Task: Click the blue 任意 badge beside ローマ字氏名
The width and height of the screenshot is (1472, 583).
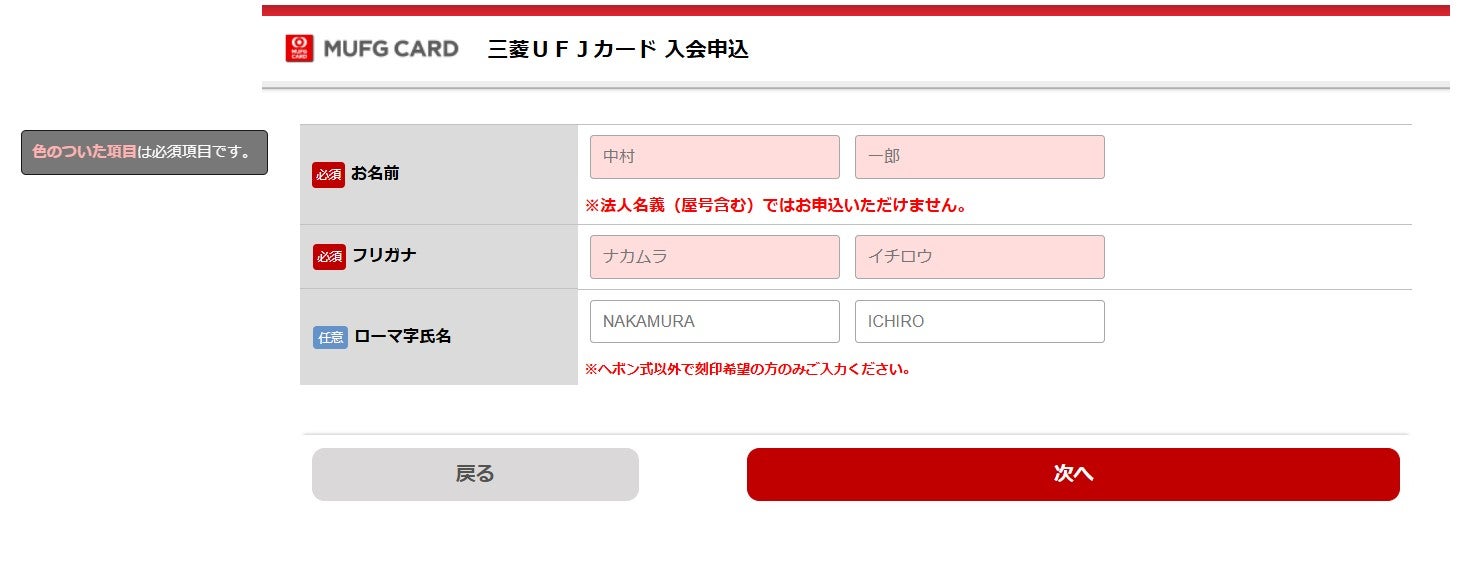Action: click(x=330, y=337)
